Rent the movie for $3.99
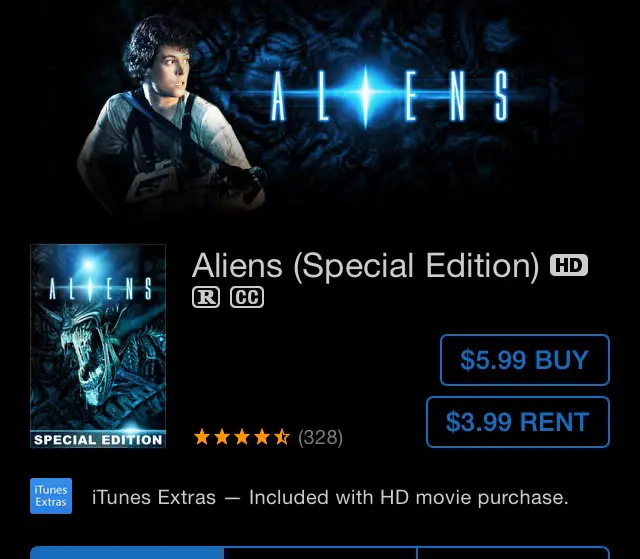Image resolution: width=640 pixels, height=559 pixels. click(518, 422)
